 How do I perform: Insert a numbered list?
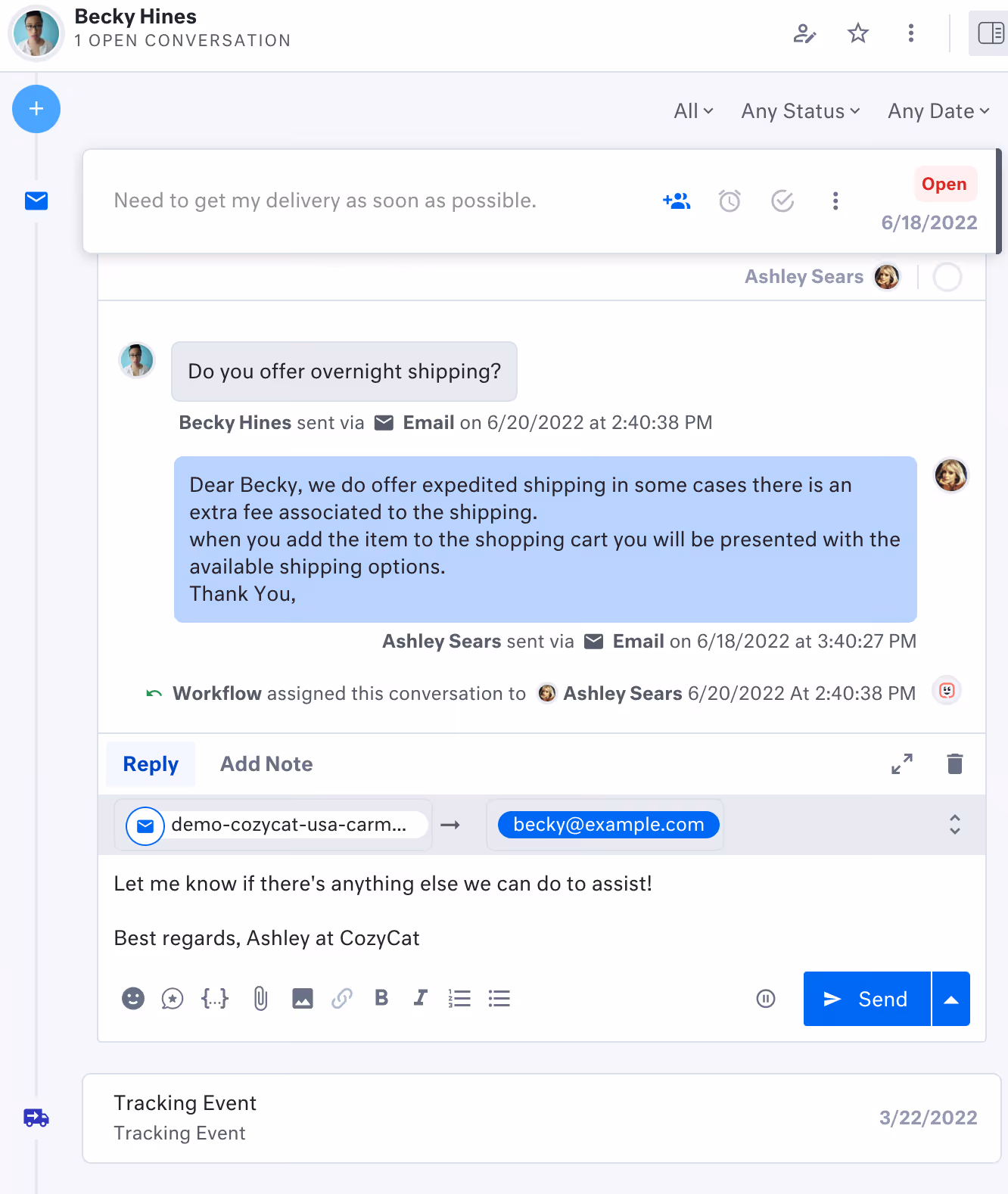[x=459, y=999]
